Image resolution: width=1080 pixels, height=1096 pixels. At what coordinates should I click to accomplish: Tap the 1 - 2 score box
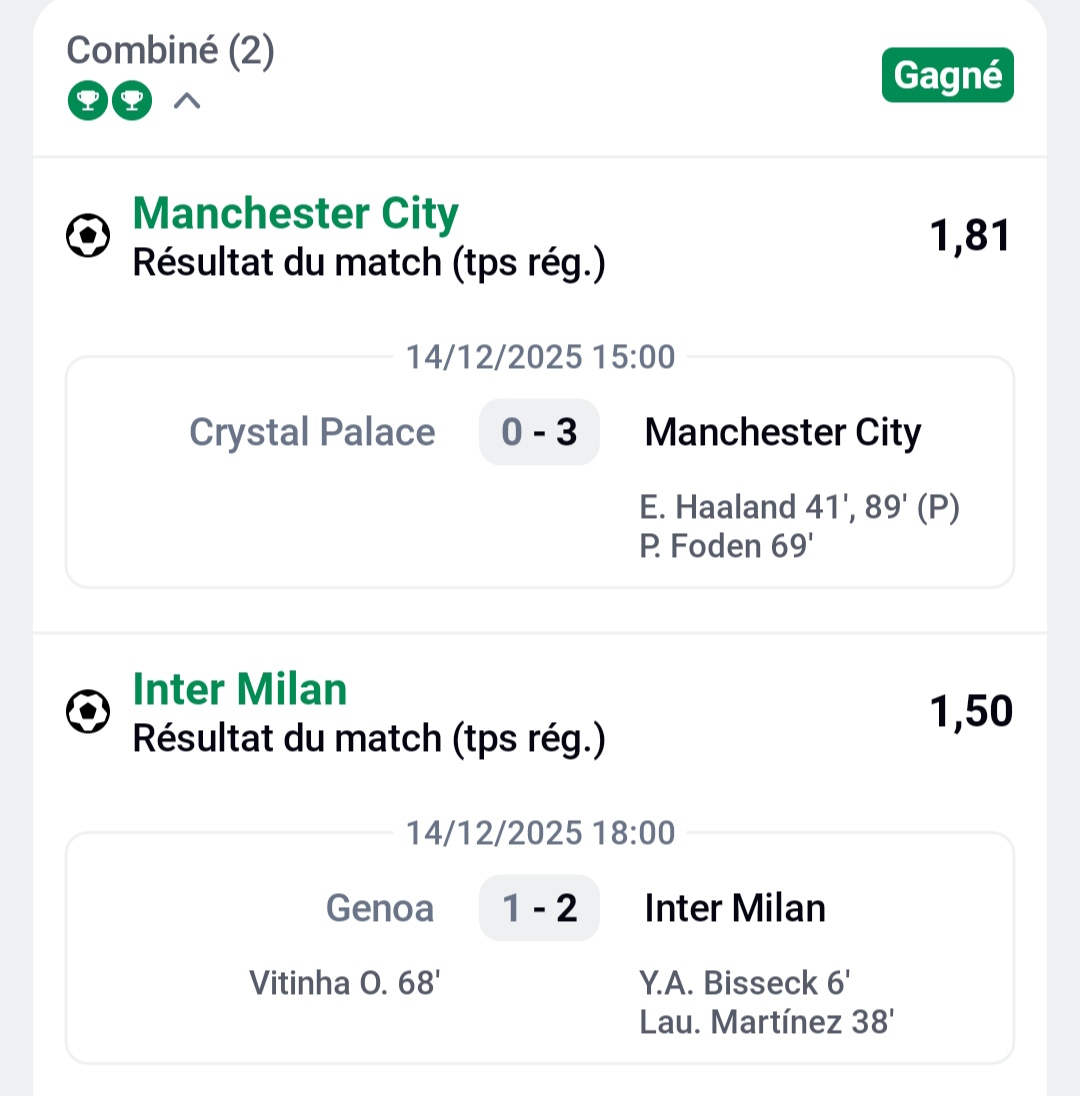[539, 908]
